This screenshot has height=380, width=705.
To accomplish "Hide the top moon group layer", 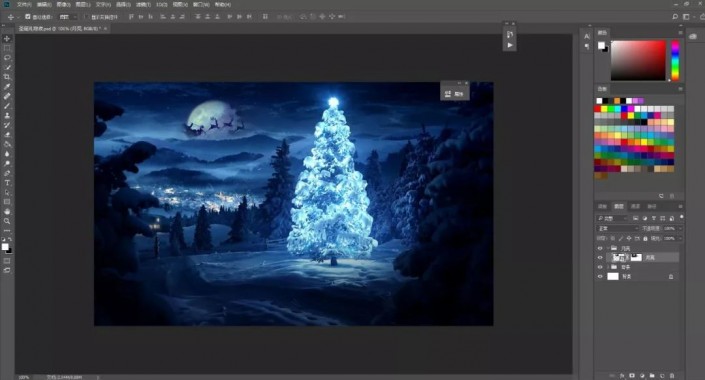I will tap(600, 248).
